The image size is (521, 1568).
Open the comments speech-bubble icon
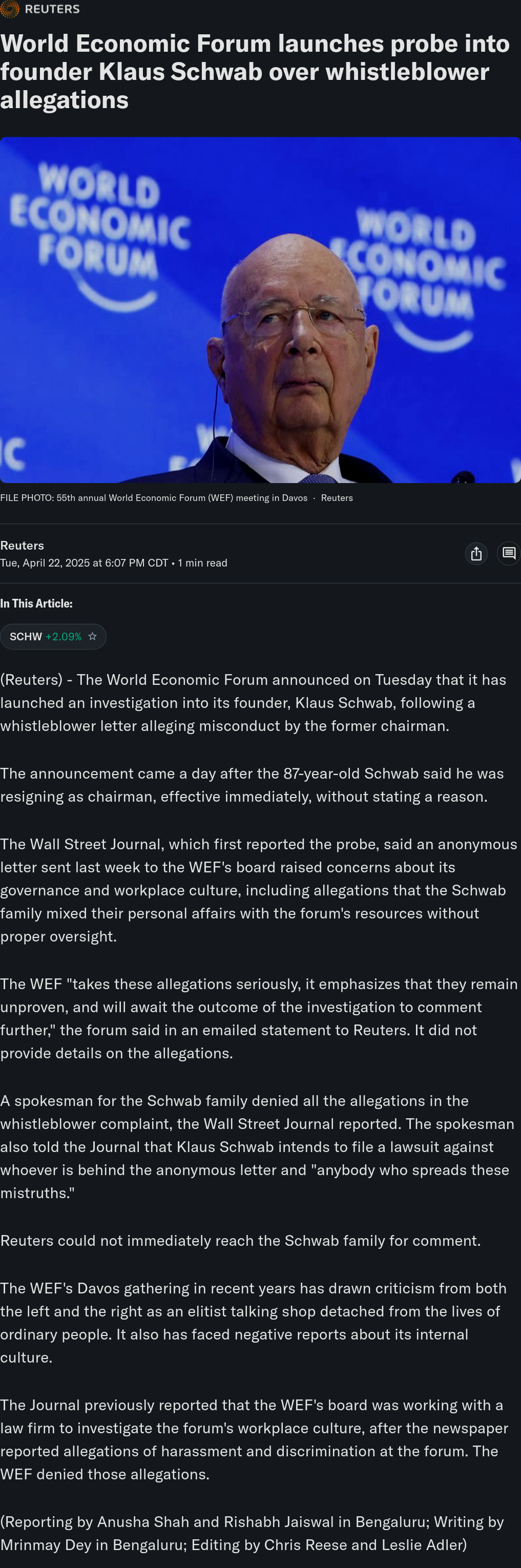(509, 553)
